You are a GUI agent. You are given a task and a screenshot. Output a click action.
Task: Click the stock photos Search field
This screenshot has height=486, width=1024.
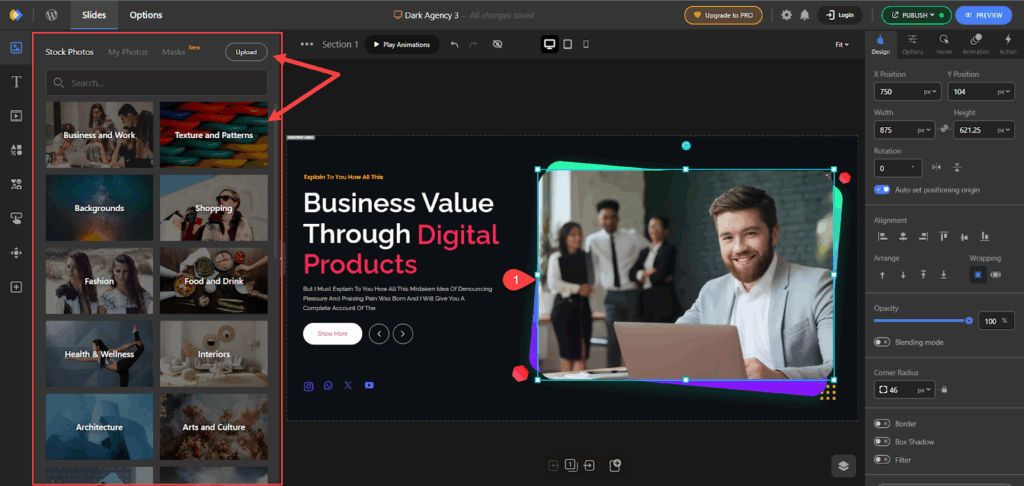tap(157, 83)
